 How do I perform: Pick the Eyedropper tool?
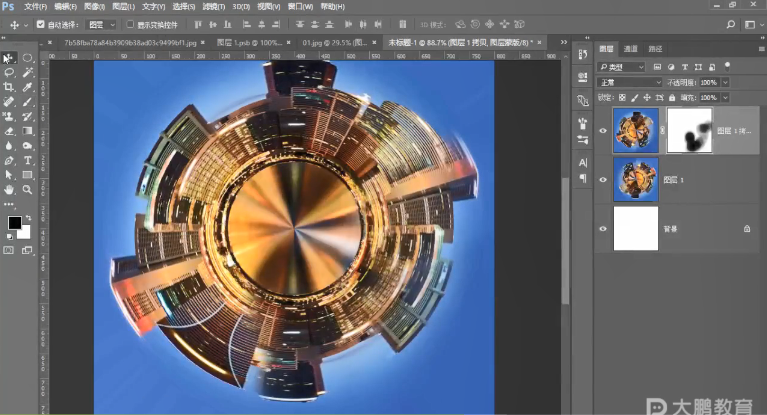27,87
